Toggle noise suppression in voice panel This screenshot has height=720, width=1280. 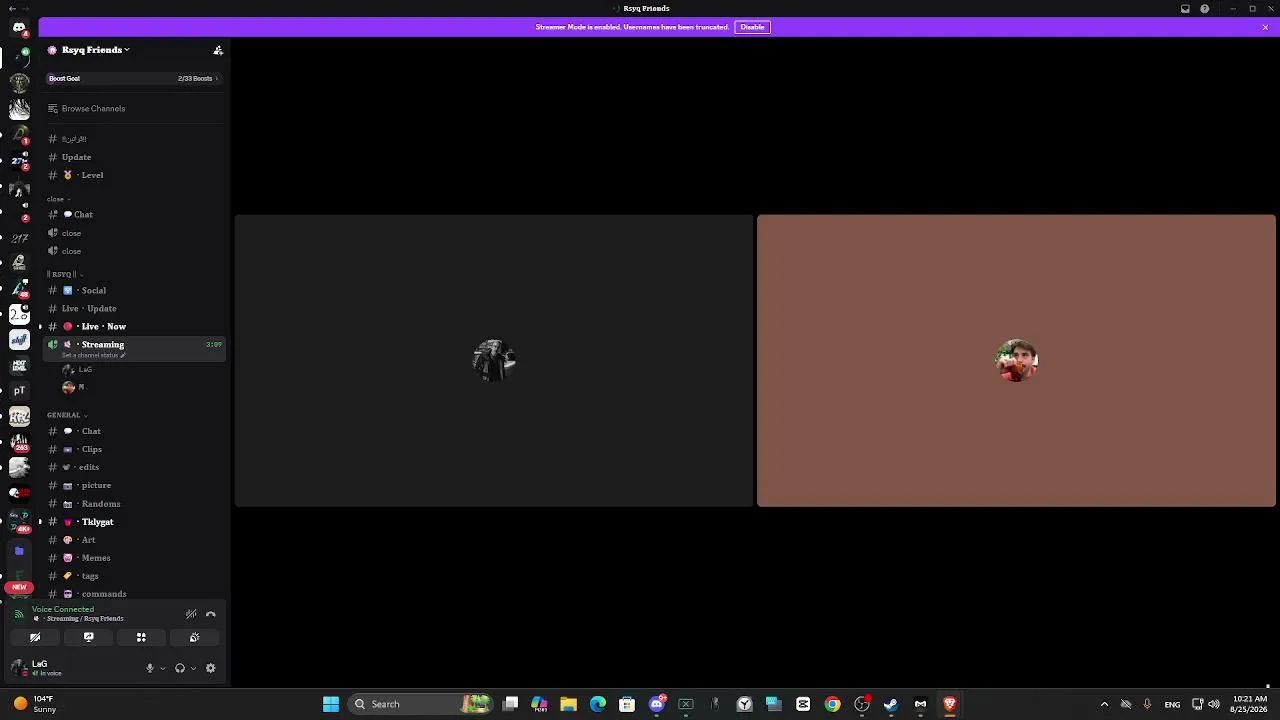click(x=191, y=614)
